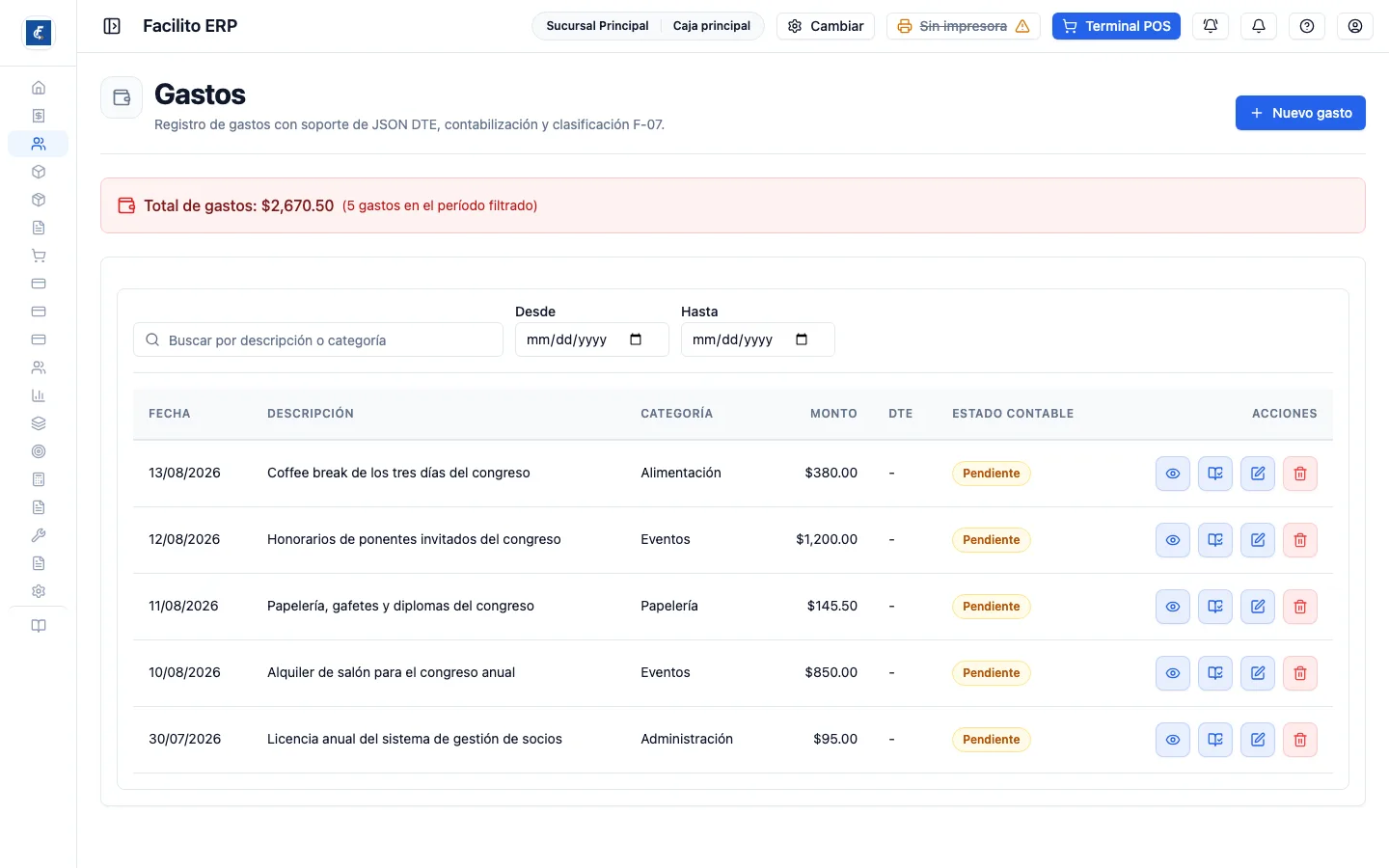
Task: Open the help question mark icon
Action: pos(1307,26)
